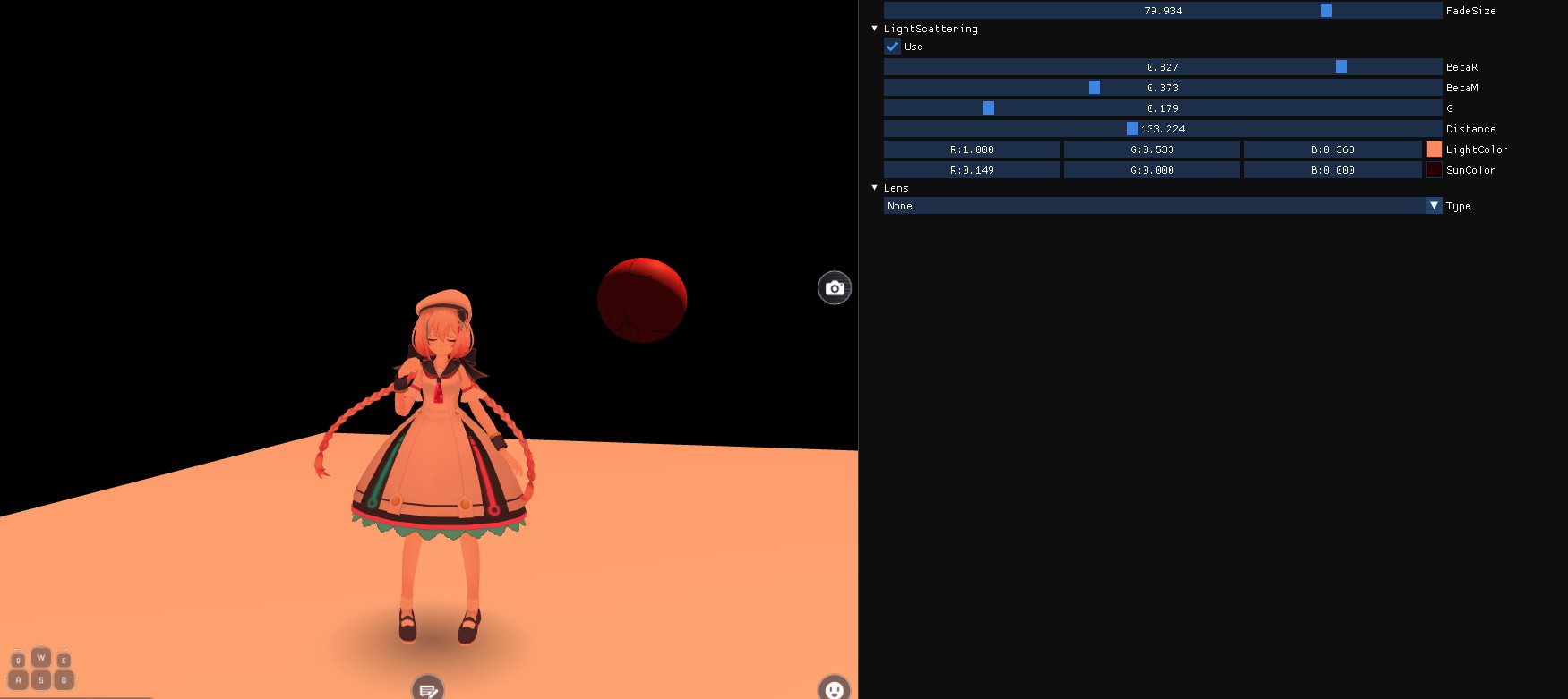1568x699 pixels.
Task: Click the Distance value 133.224
Action: (1162, 129)
